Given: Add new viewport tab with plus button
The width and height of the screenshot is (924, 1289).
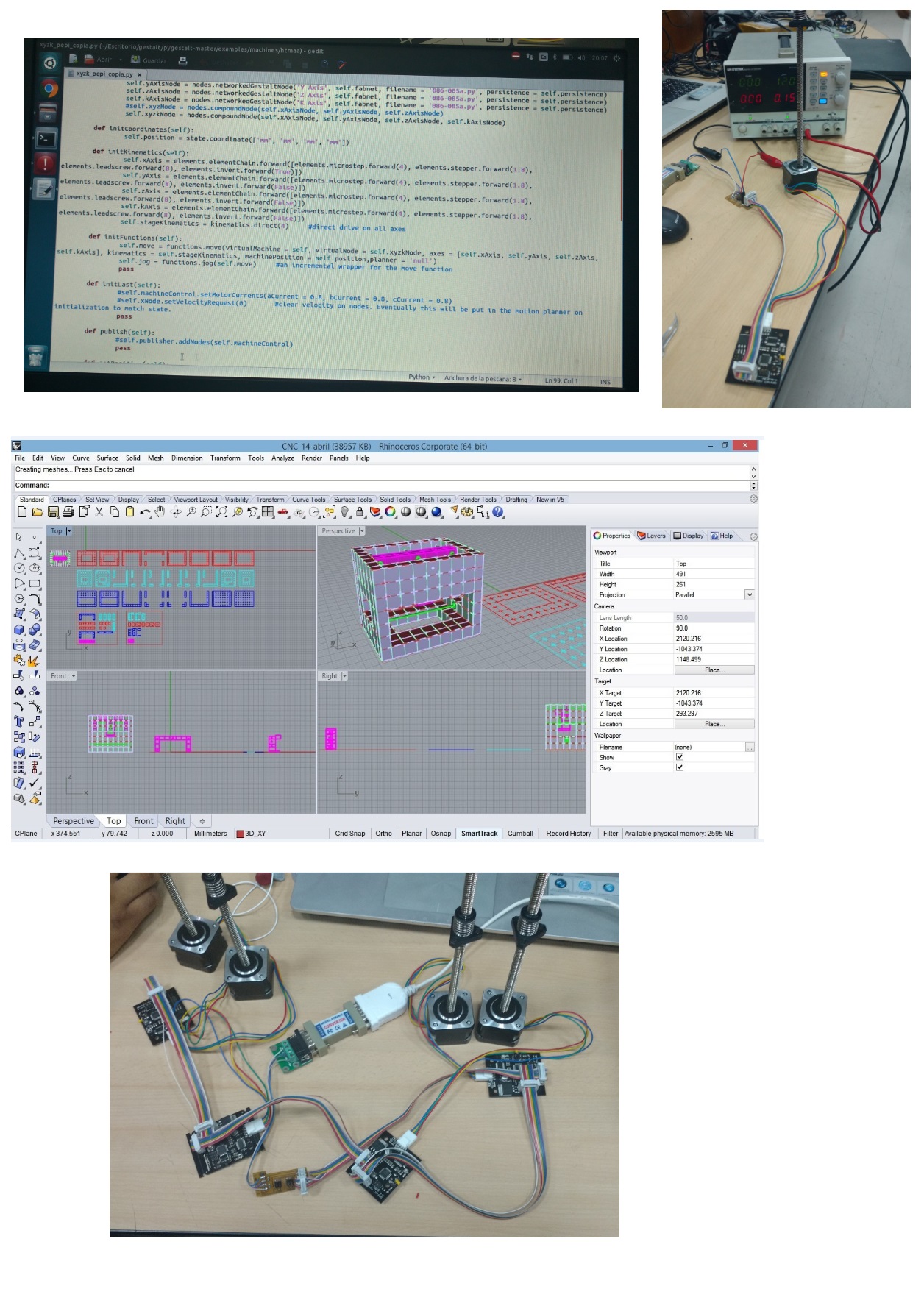Looking at the screenshot, I should pos(202,821).
